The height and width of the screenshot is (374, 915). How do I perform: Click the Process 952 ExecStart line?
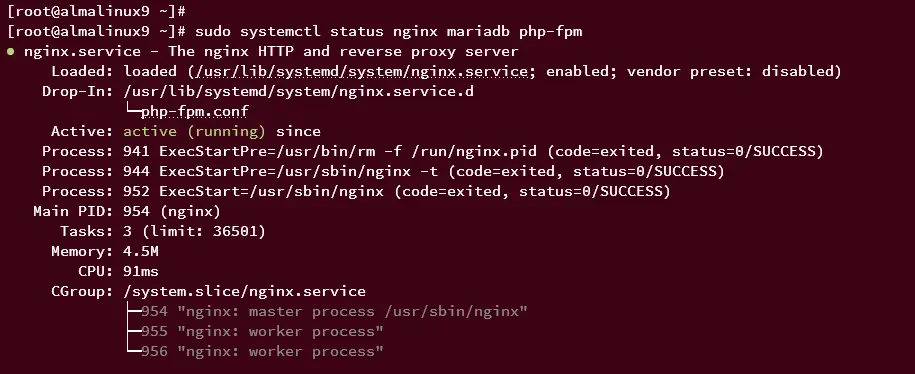pyautogui.click(x=356, y=191)
